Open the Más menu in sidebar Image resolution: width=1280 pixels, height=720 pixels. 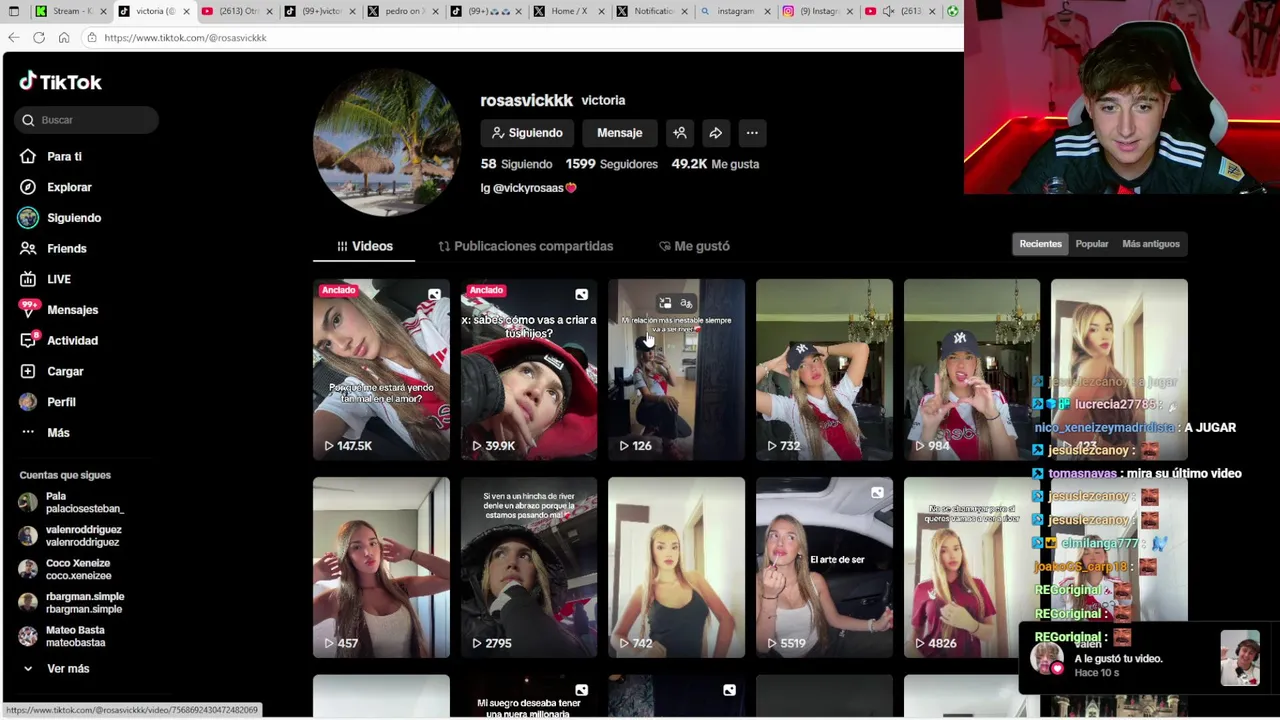58,432
